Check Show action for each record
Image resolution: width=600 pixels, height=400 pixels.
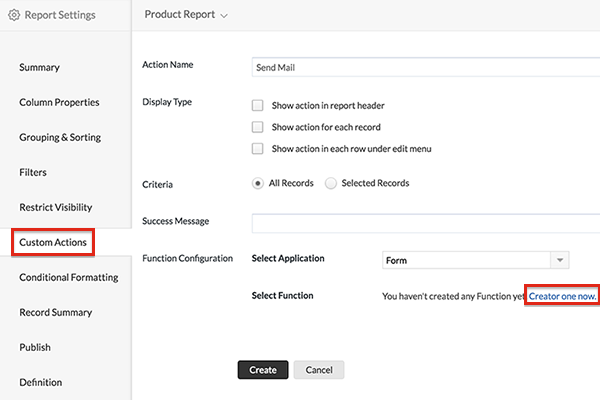(258, 127)
